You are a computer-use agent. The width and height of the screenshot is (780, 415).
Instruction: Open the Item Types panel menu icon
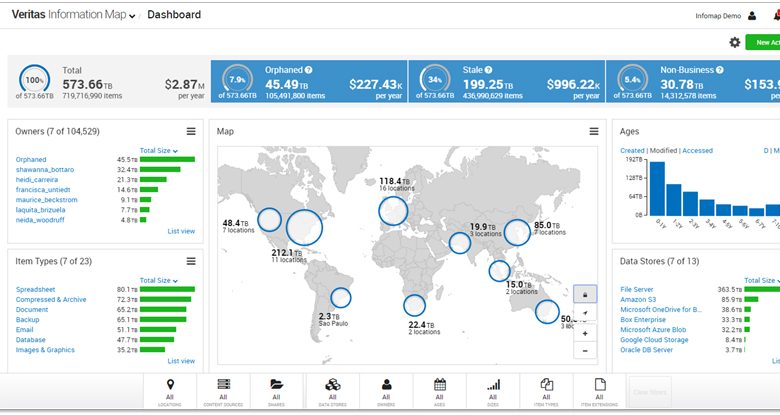[x=191, y=261]
